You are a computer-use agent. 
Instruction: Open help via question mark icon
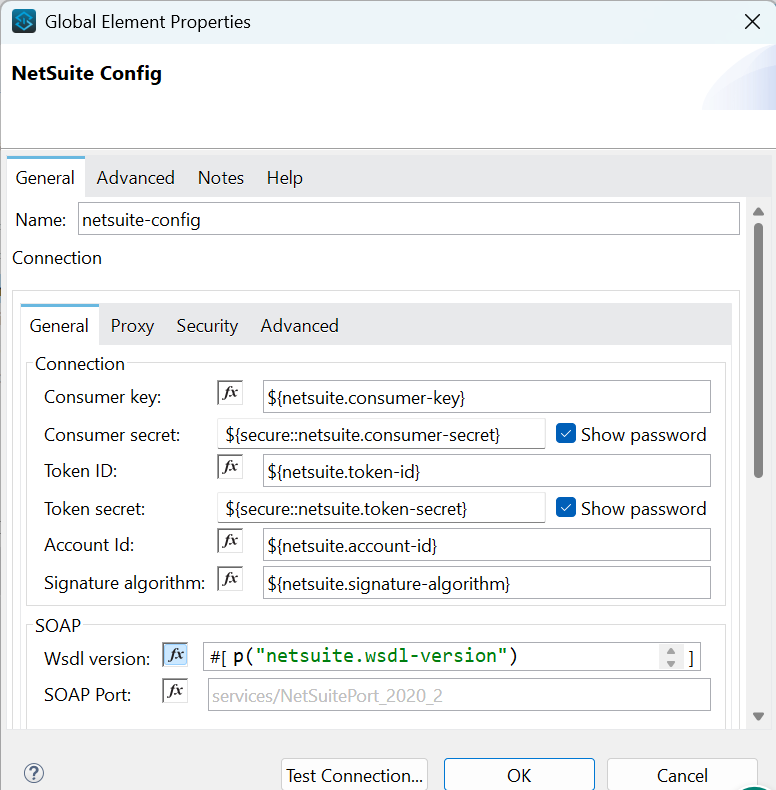click(x=34, y=773)
